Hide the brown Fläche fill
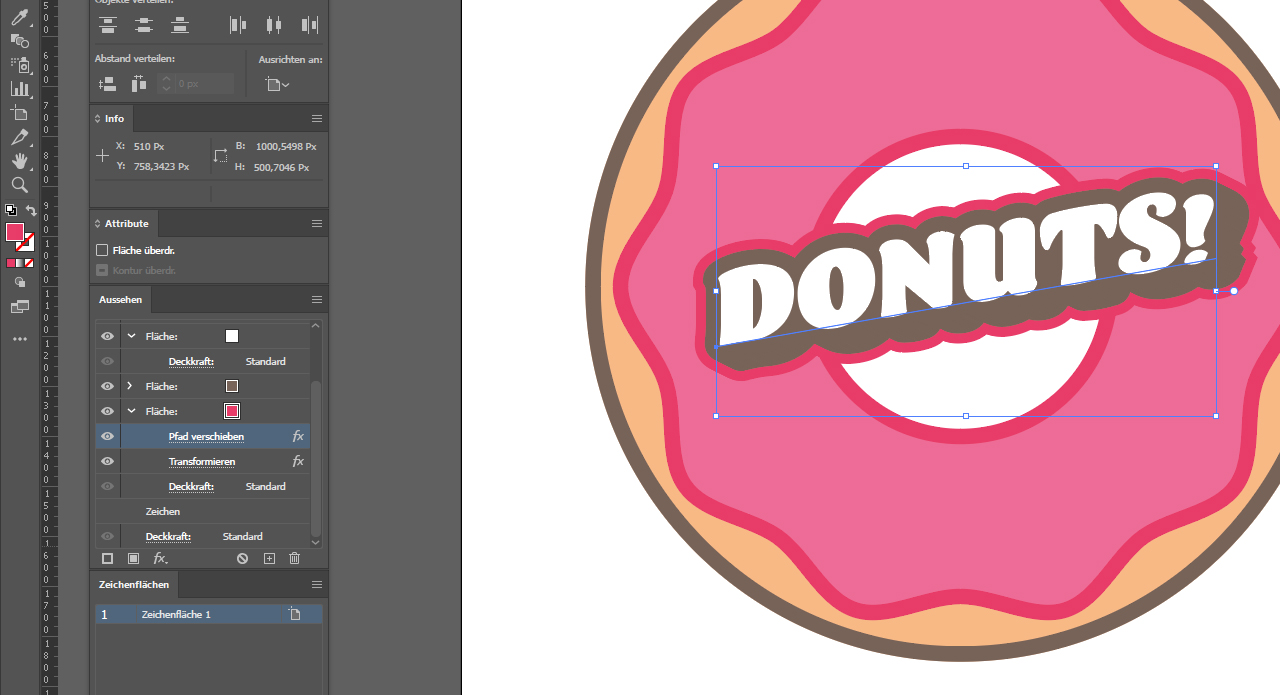 point(108,386)
